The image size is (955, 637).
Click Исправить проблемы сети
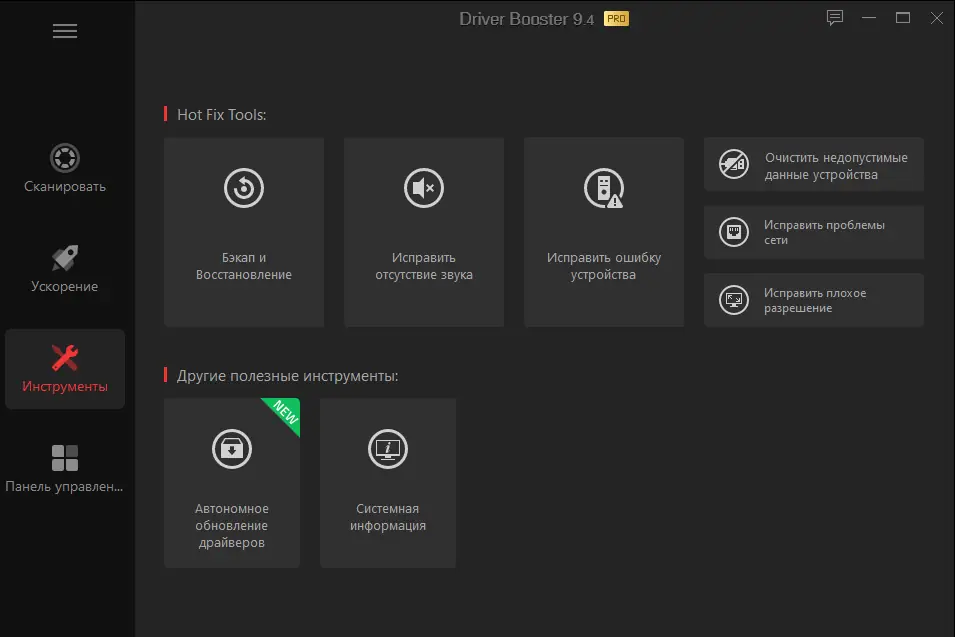coord(813,231)
